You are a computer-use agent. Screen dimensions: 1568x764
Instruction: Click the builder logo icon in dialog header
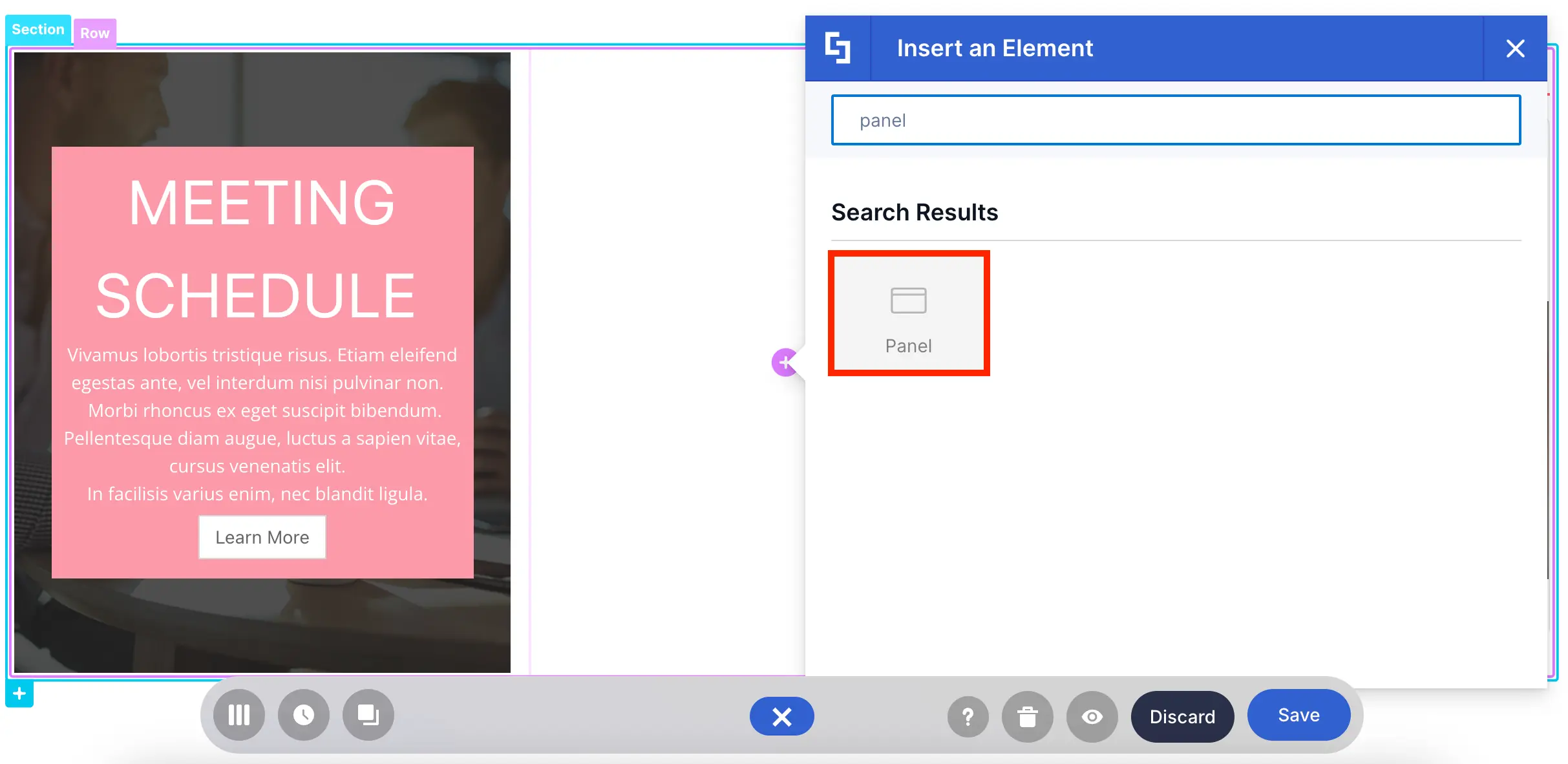[x=838, y=48]
